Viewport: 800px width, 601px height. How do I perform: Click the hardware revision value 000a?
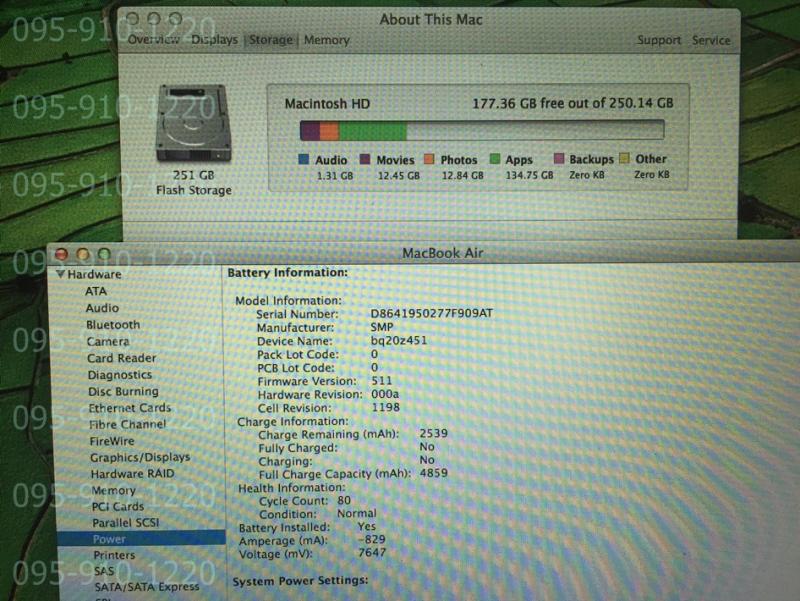pyautogui.click(x=385, y=394)
